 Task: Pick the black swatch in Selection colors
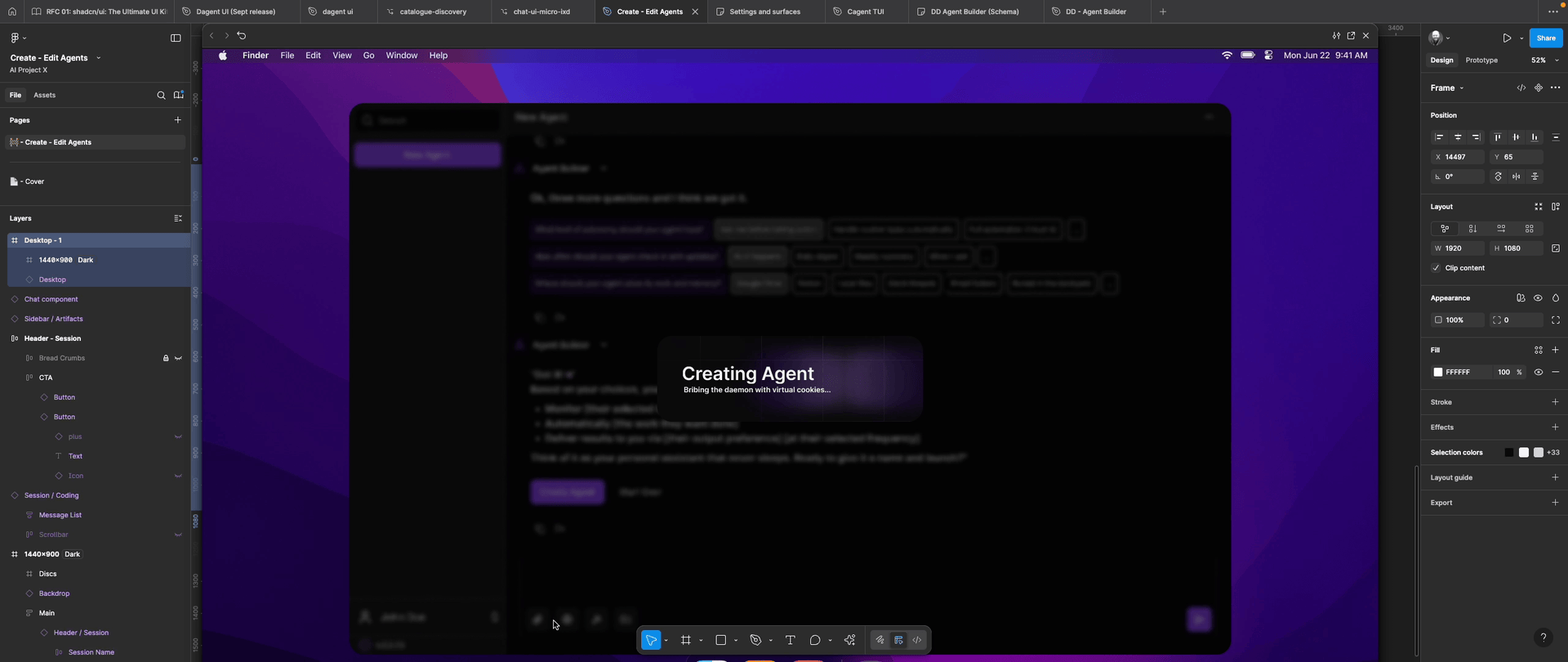tap(1509, 453)
